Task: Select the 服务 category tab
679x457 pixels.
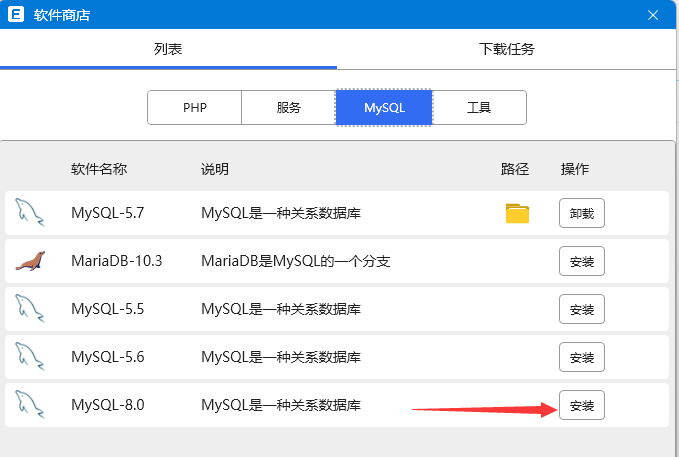Action: (289, 107)
